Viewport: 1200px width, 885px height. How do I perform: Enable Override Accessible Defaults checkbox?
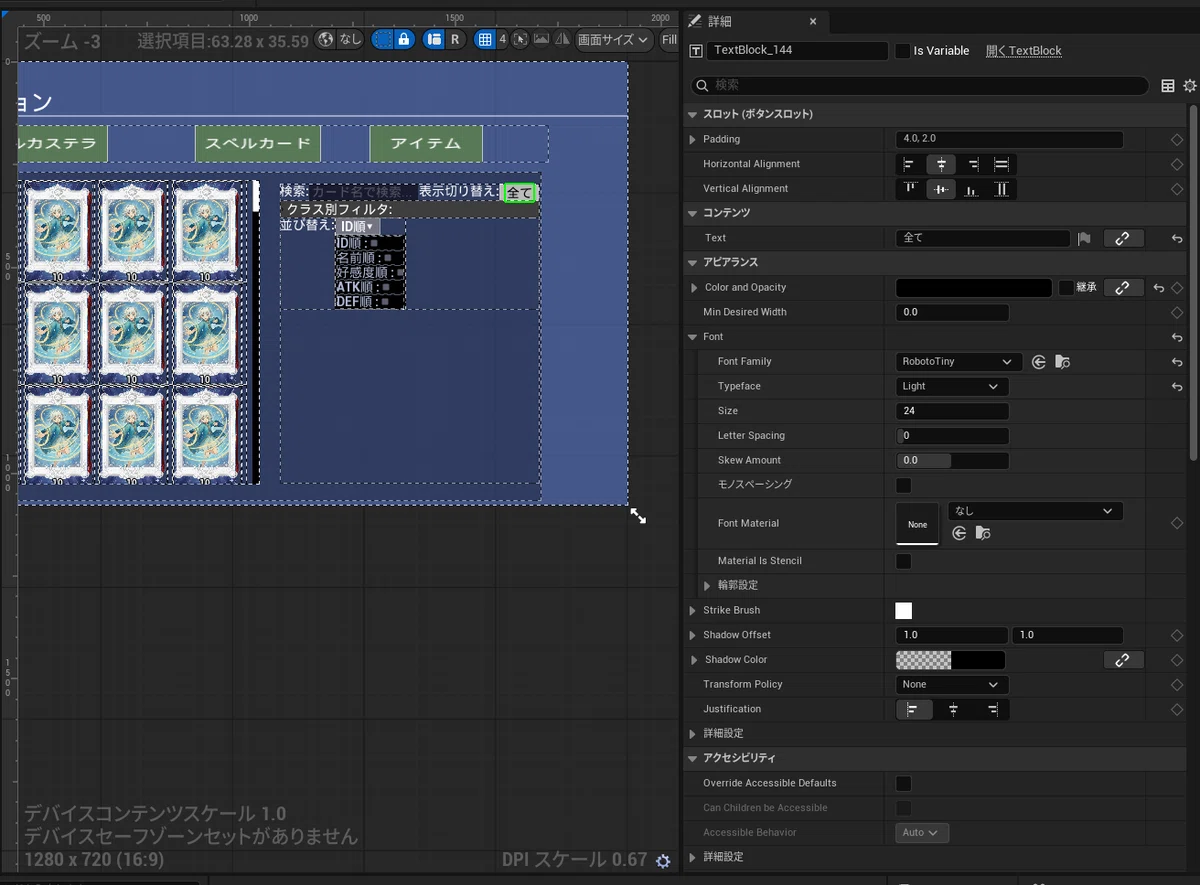tap(903, 783)
